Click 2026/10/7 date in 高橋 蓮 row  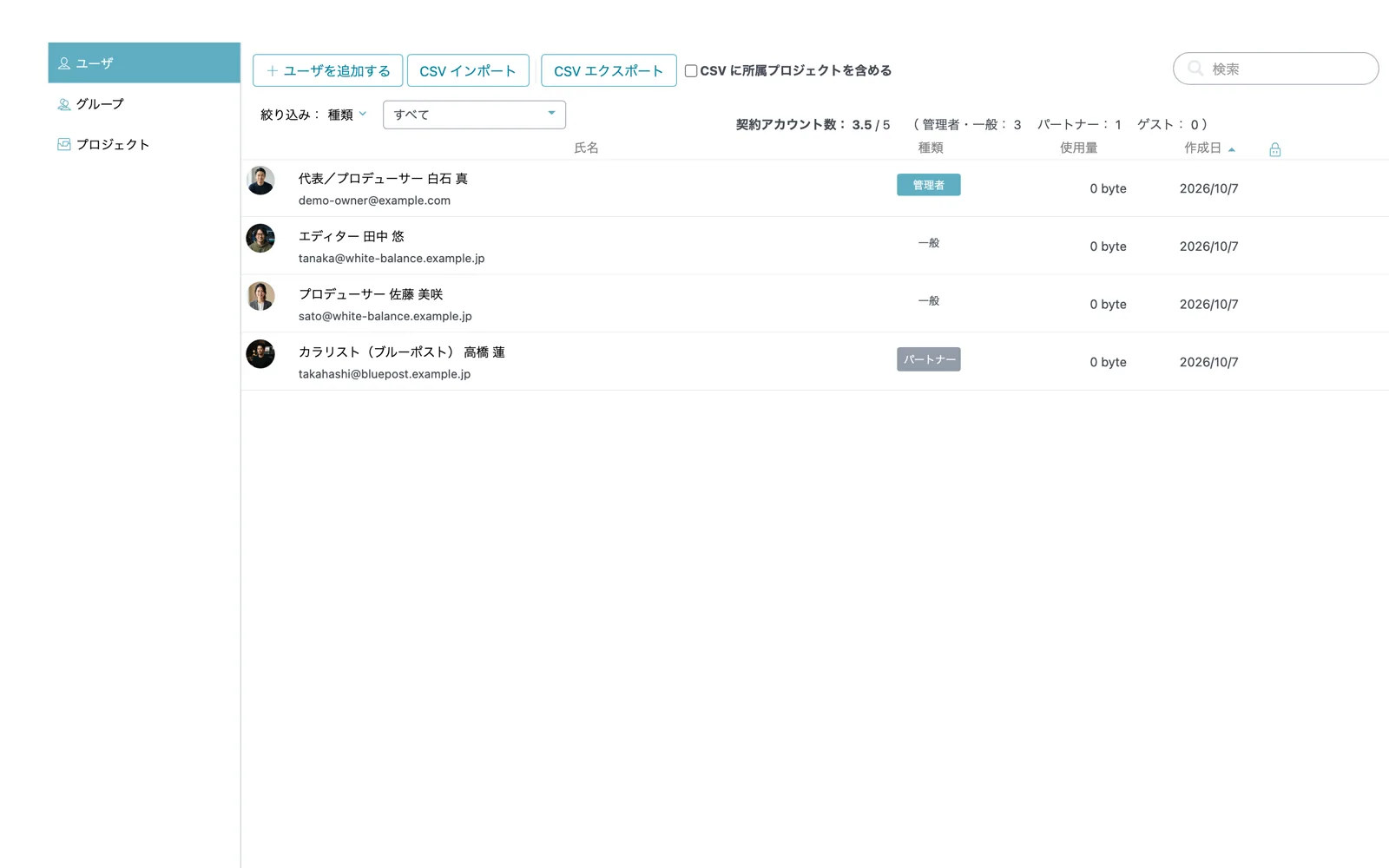1208,362
